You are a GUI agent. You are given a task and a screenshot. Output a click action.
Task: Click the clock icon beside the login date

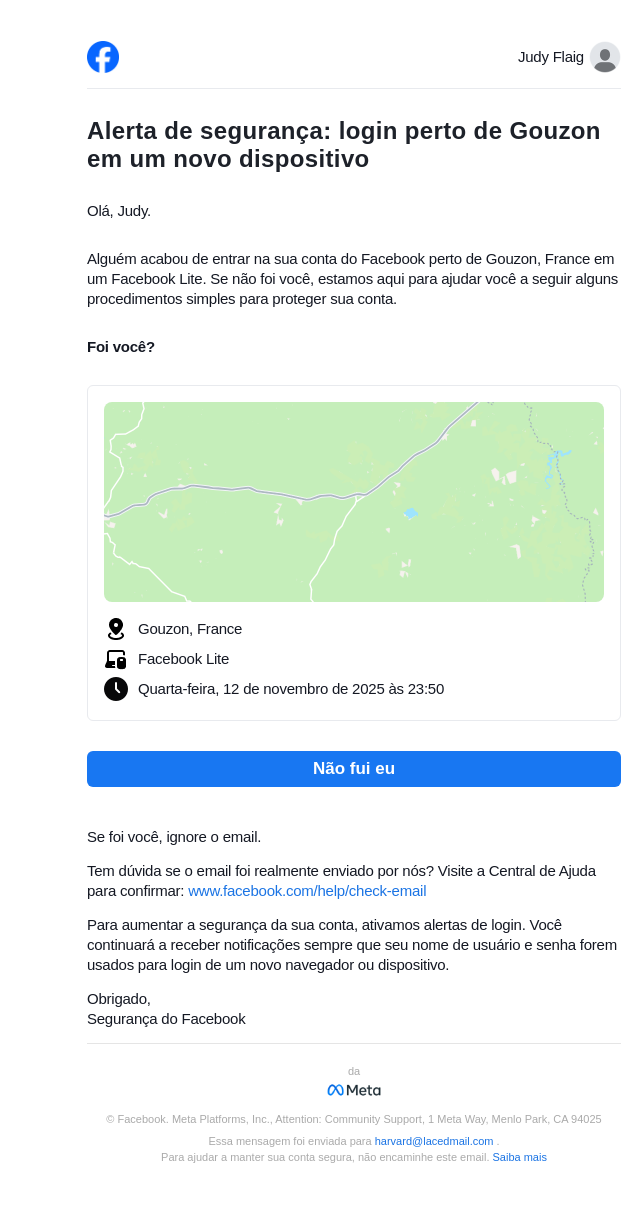coord(116,689)
